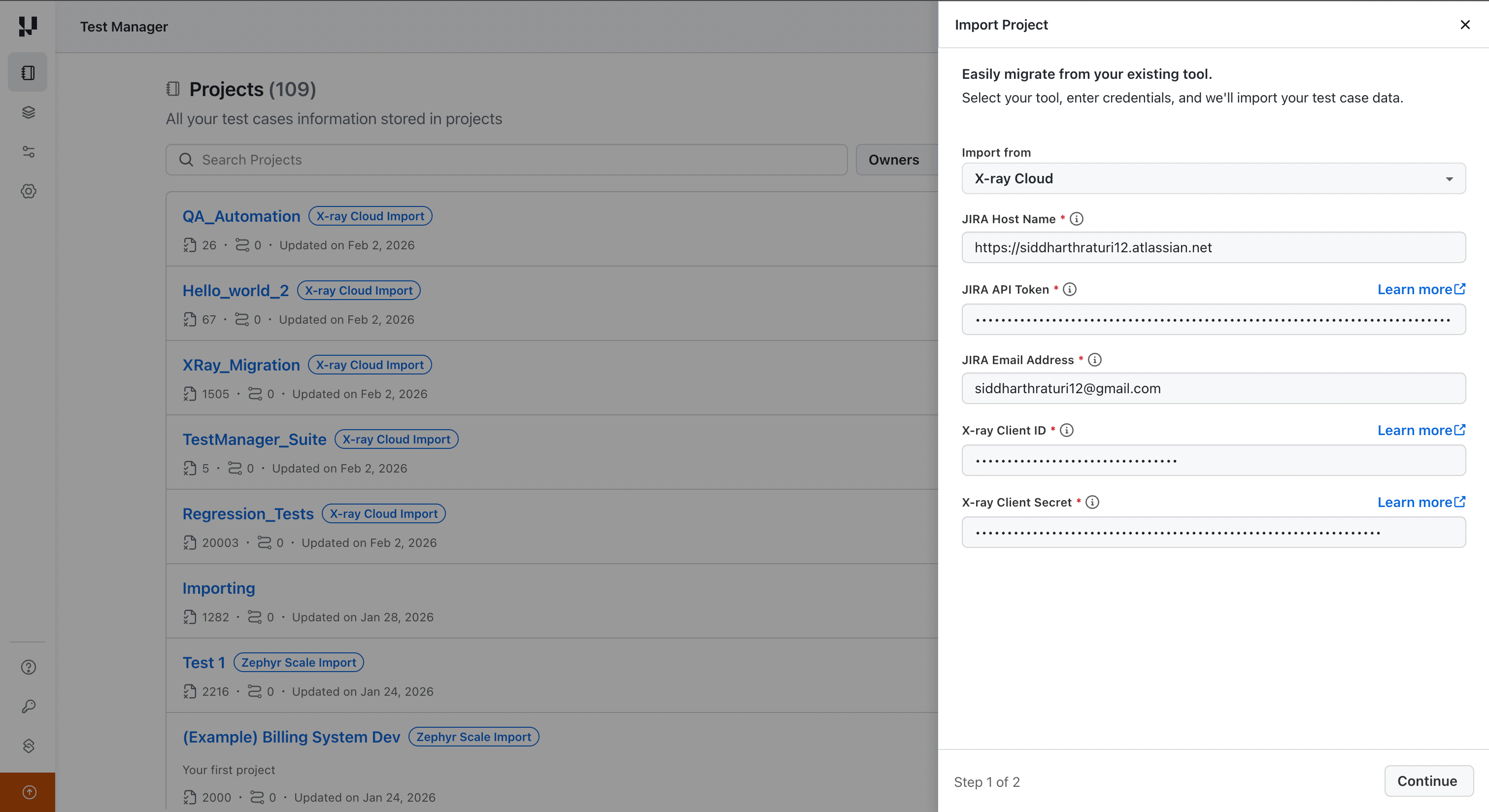
Task: Click the JIRA Email Address field
Action: pos(1213,388)
